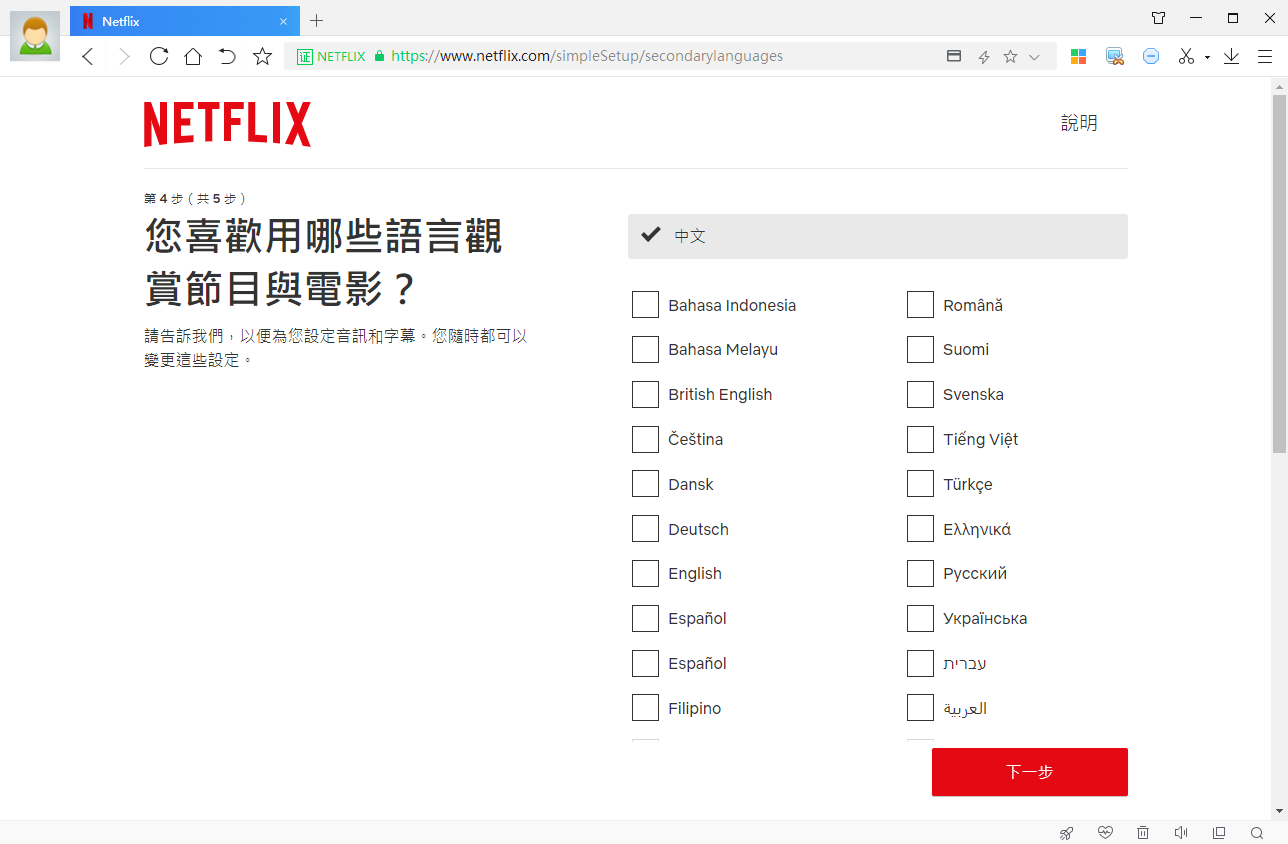
Task: Close the Netflix tab
Action: 284,21
